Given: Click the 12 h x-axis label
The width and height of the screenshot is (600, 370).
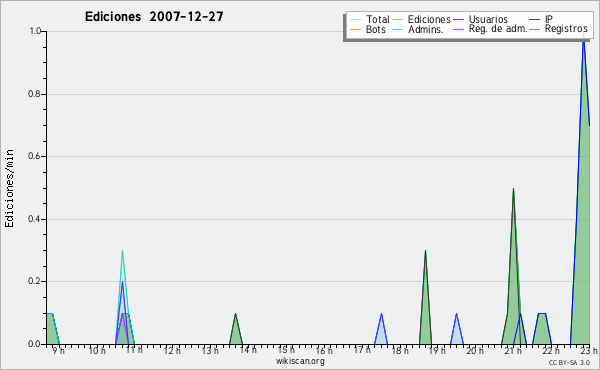Looking at the screenshot, I should (172, 350).
